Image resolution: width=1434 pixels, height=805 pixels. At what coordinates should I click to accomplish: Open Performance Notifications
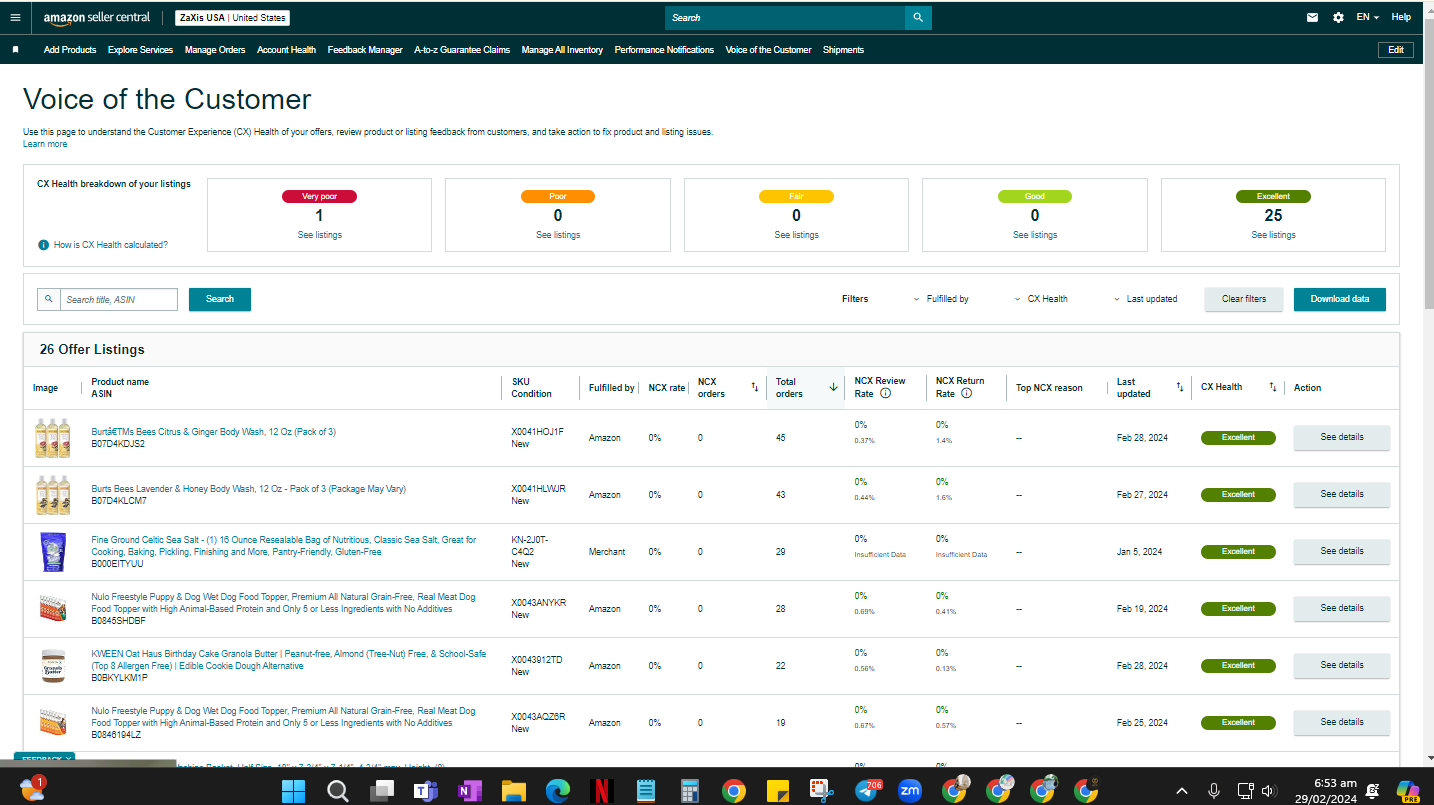(x=664, y=50)
